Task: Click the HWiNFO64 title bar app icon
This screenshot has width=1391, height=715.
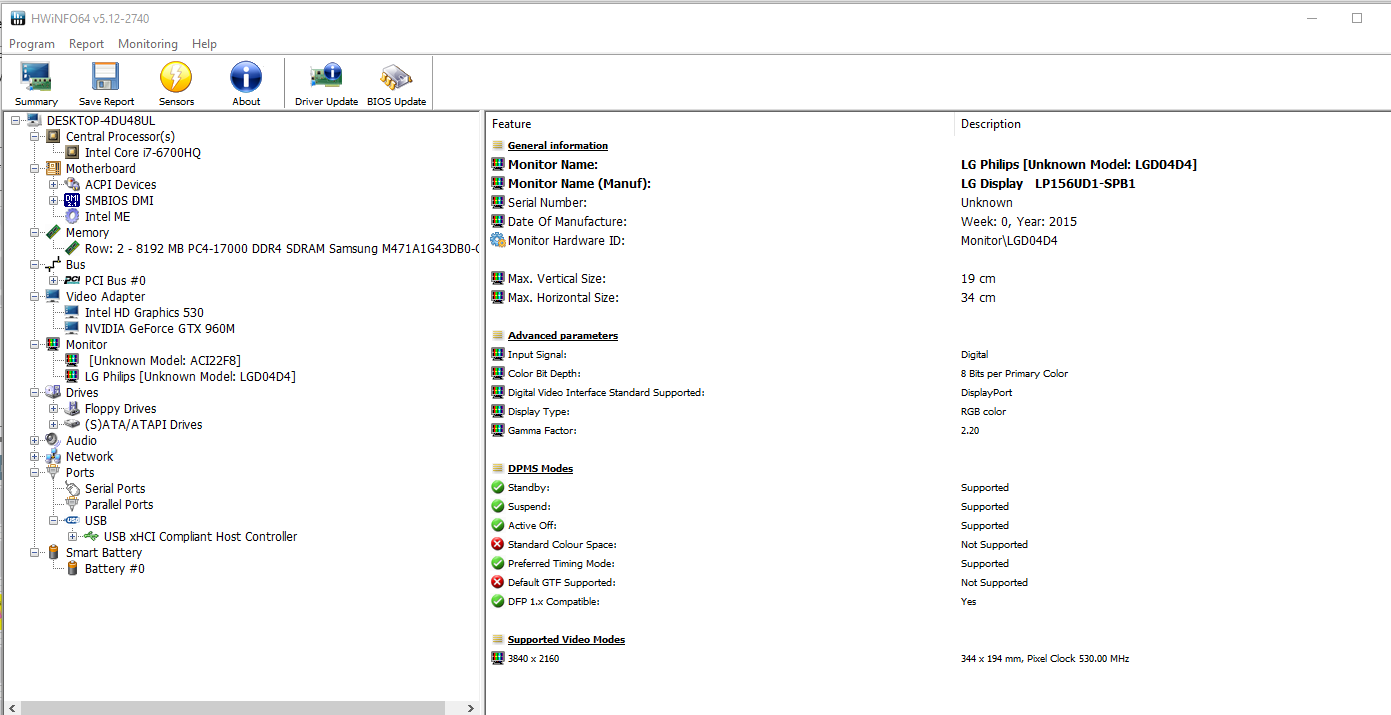Action: click(x=19, y=18)
